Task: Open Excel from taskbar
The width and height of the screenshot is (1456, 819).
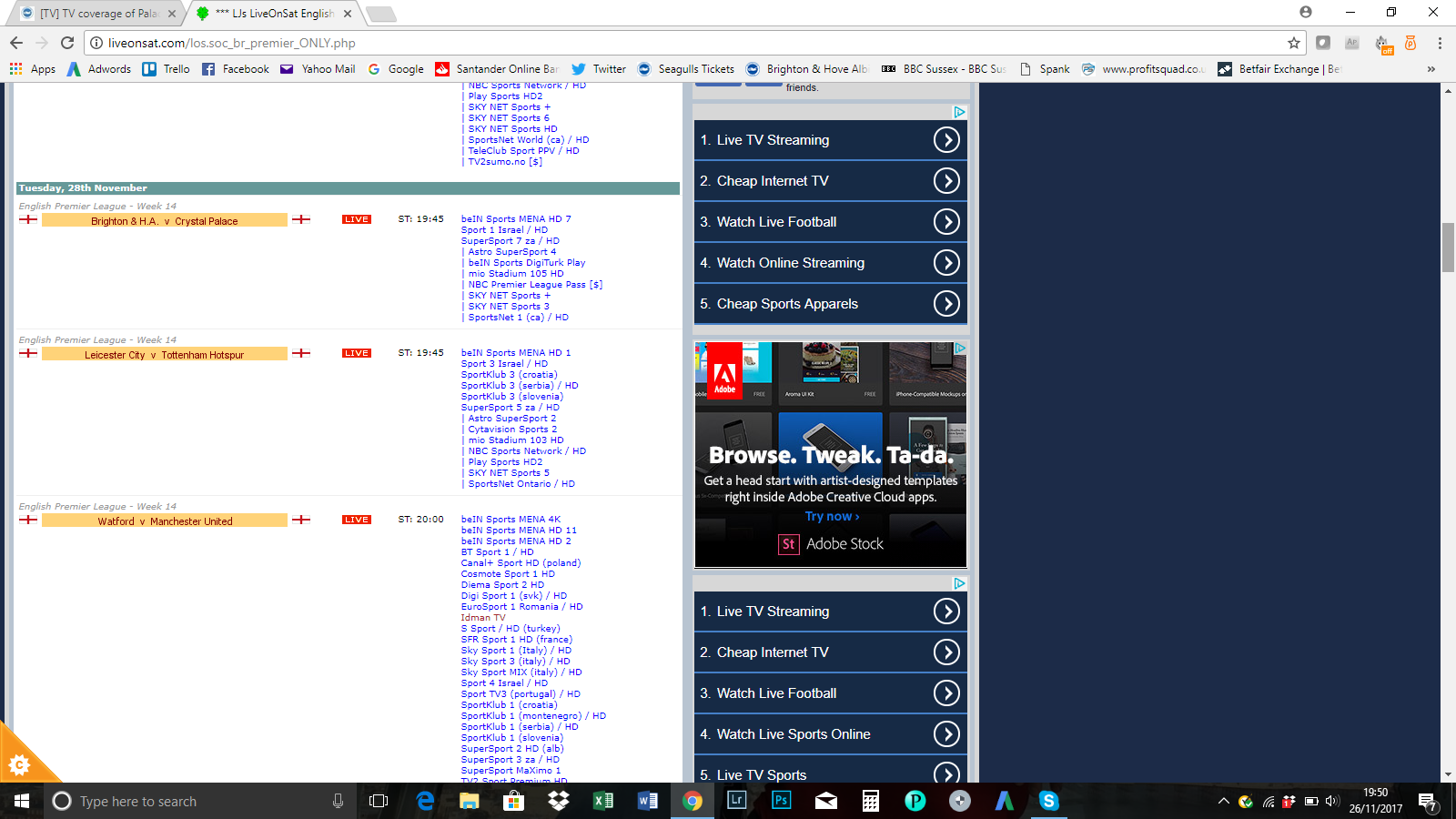Action: (x=602, y=801)
